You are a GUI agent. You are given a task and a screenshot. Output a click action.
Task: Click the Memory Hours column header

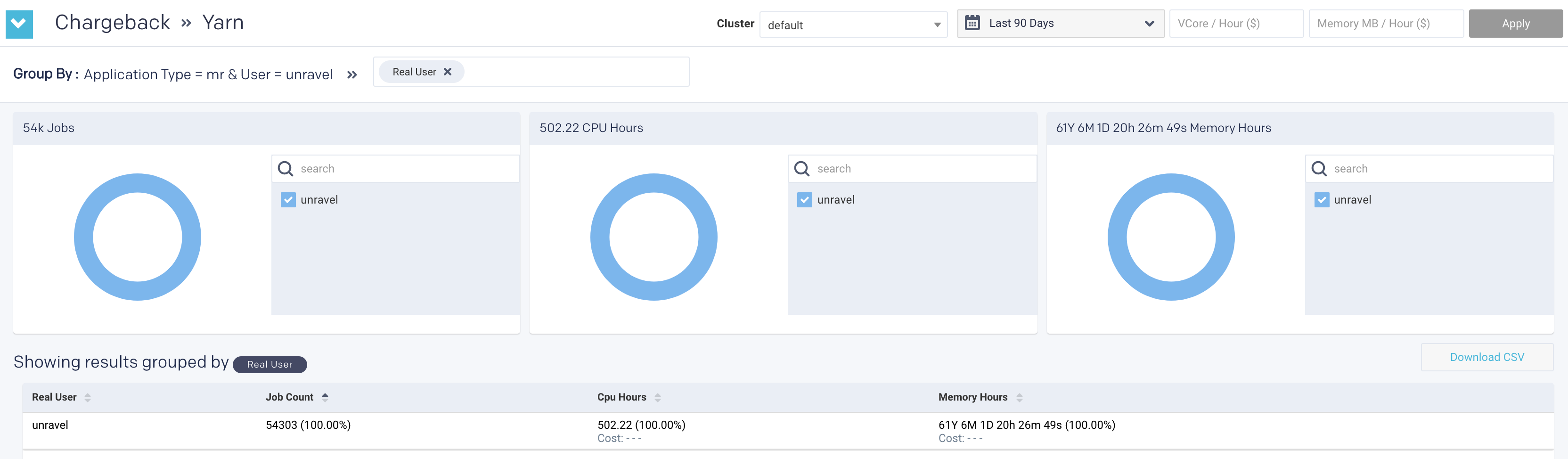coord(972,397)
